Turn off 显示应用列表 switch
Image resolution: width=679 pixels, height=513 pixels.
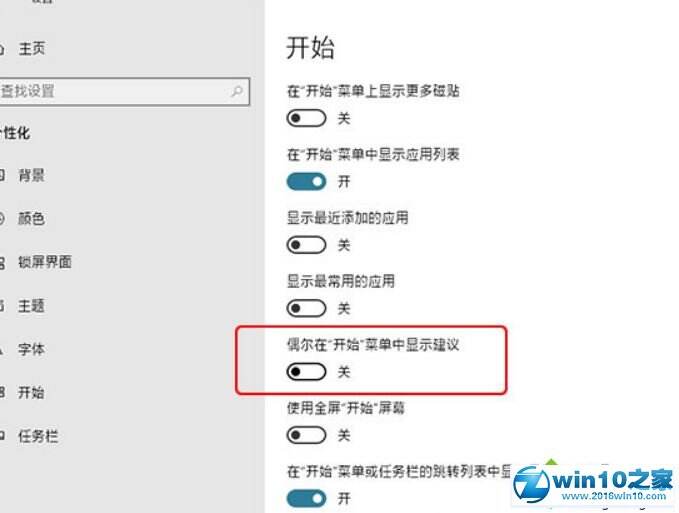tap(306, 181)
